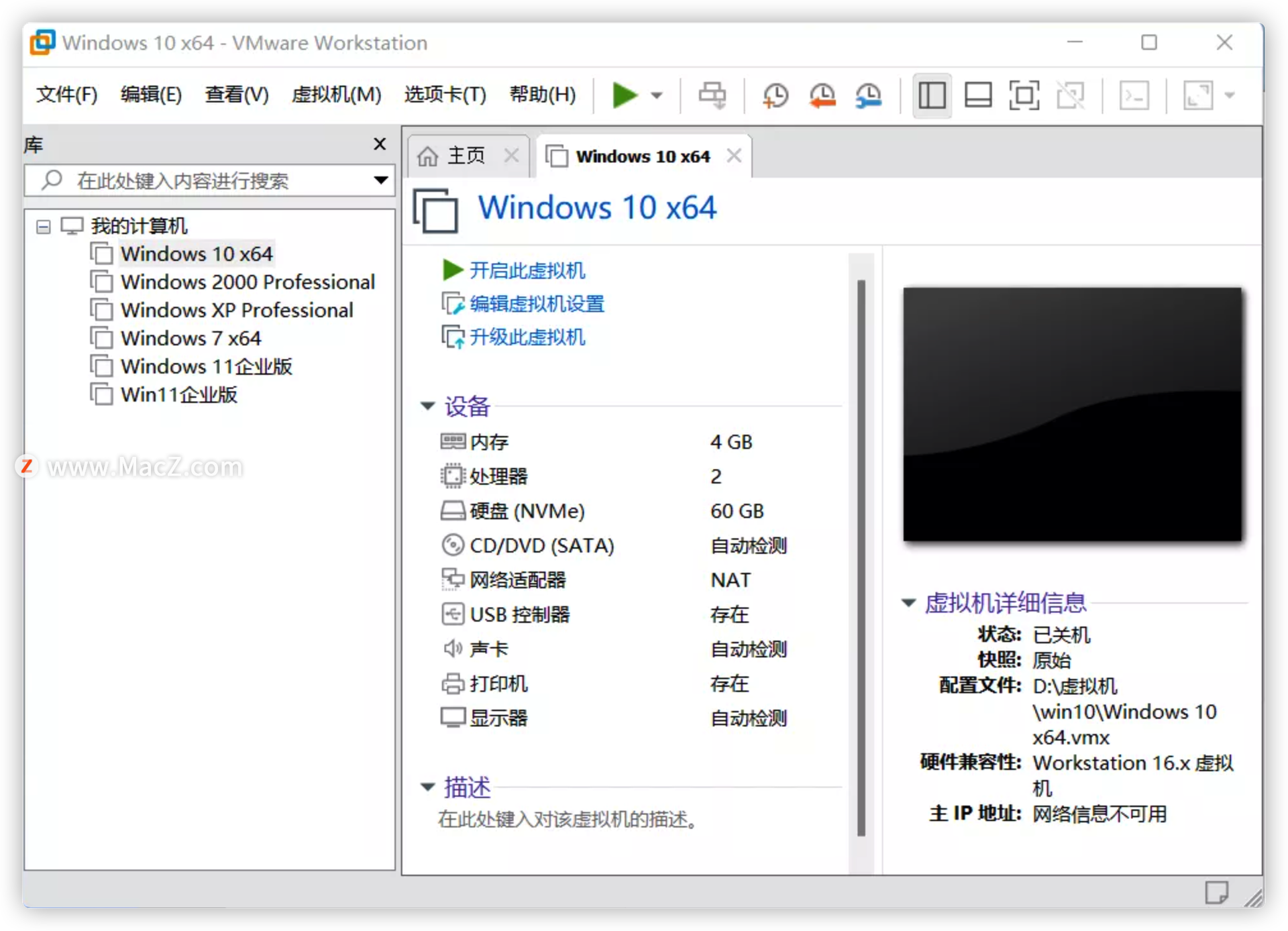1288x931 pixels.
Task: Open the power options dropdown arrow beside play
Action: (657, 95)
